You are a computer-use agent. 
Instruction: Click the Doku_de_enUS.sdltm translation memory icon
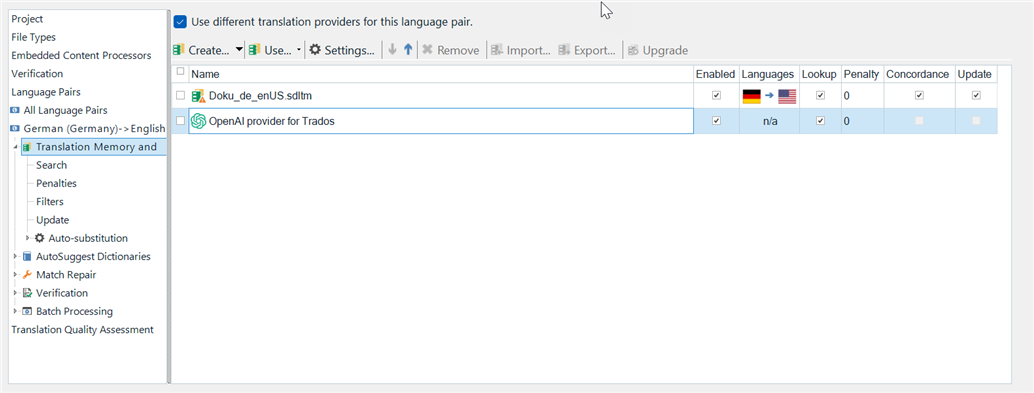[x=198, y=96]
